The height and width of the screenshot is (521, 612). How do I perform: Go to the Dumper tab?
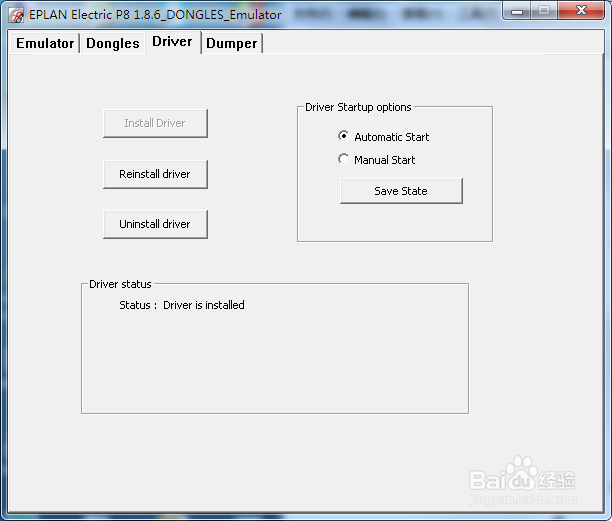pos(231,43)
